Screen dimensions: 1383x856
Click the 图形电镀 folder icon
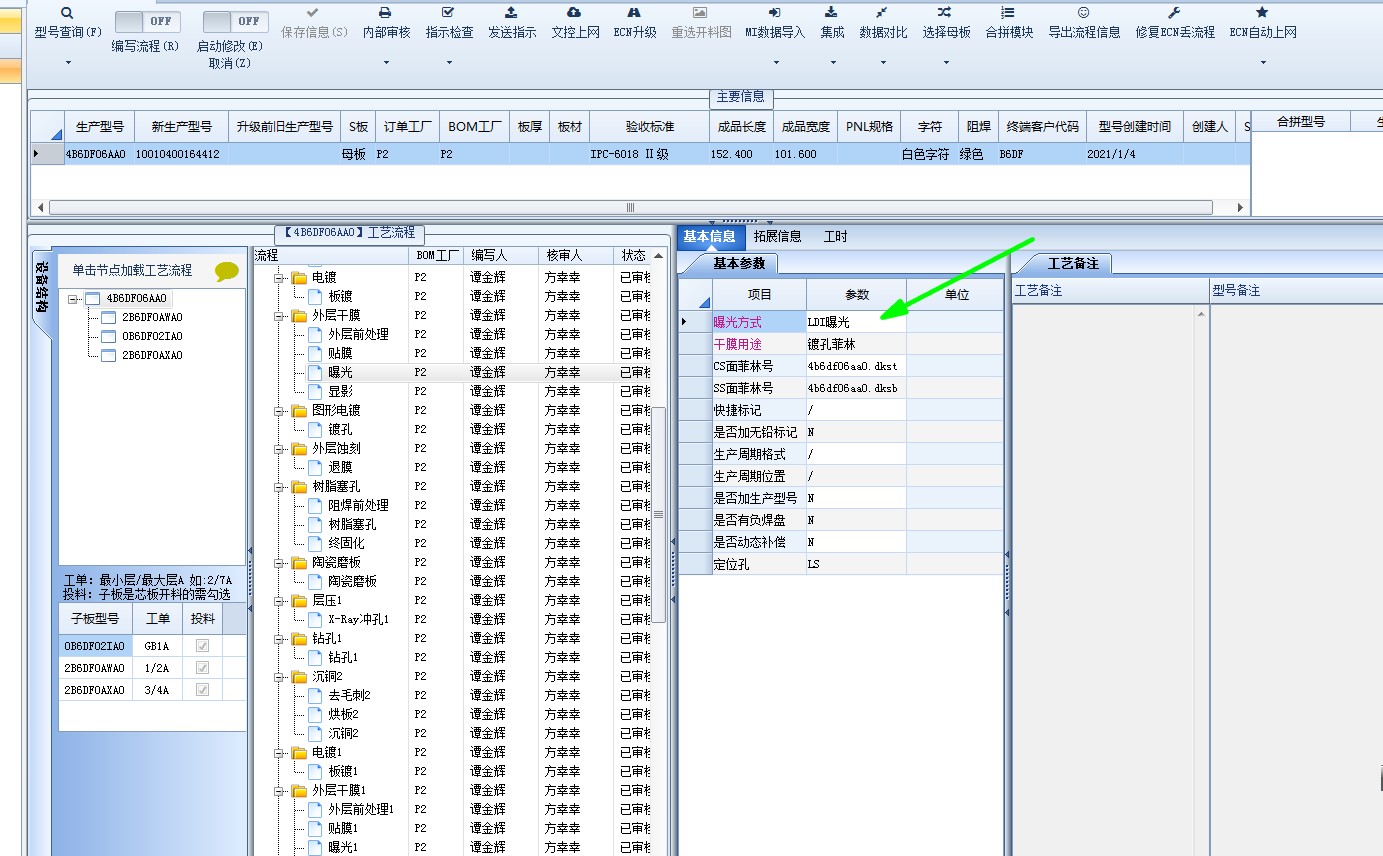tap(299, 410)
